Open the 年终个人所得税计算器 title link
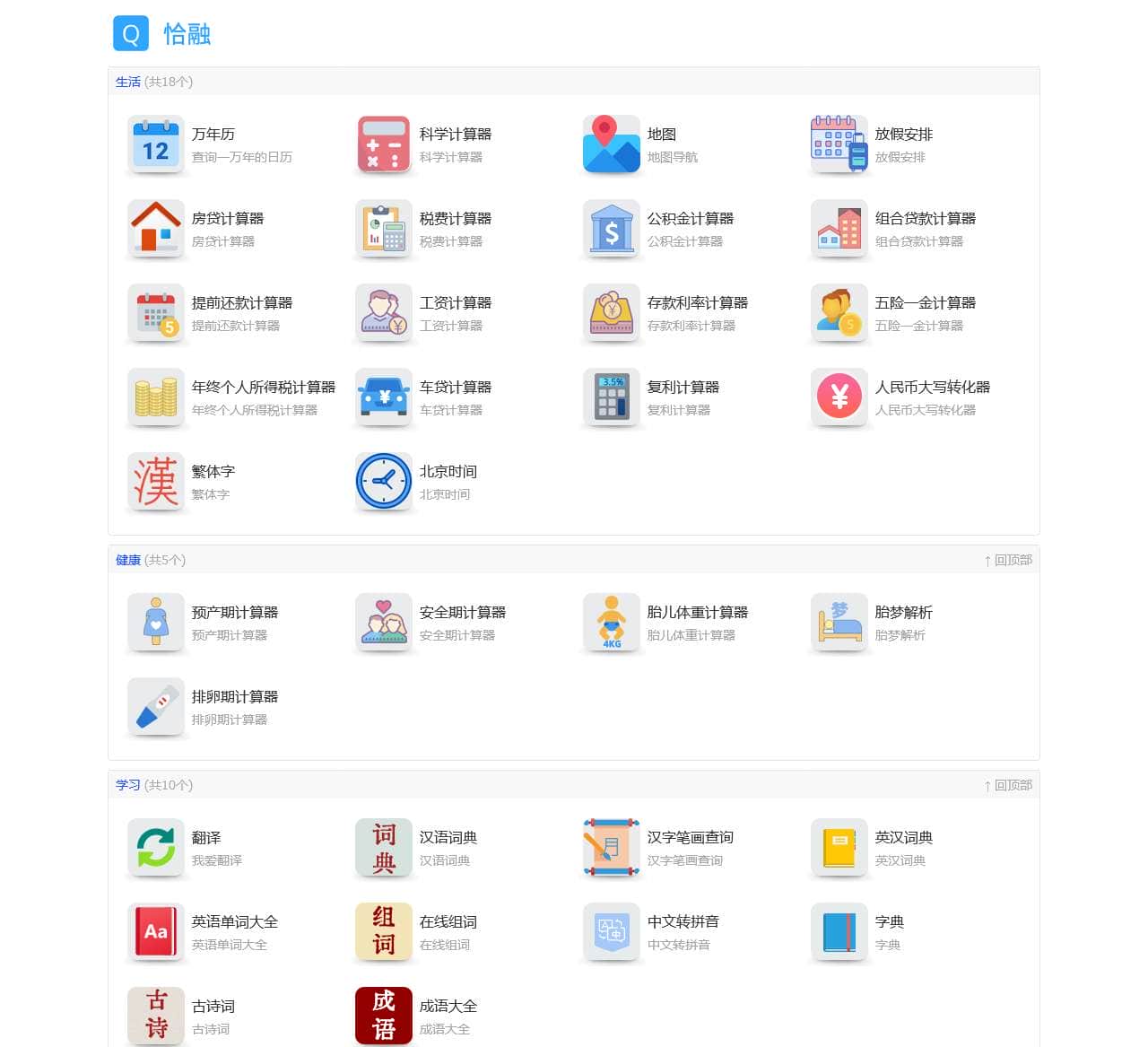The image size is (1148, 1047). [264, 387]
